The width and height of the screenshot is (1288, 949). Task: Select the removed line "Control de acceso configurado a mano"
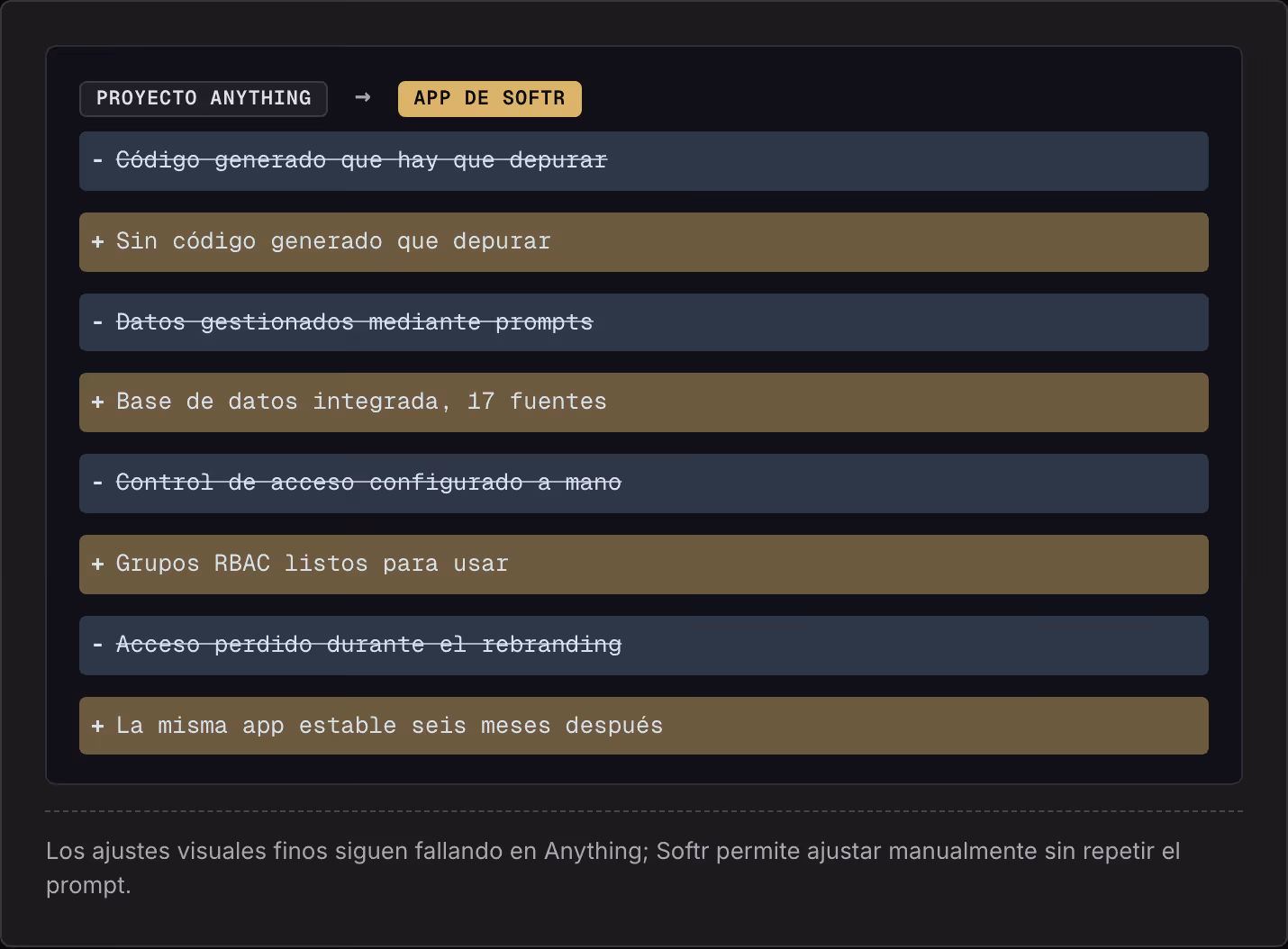(x=644, y=484)
